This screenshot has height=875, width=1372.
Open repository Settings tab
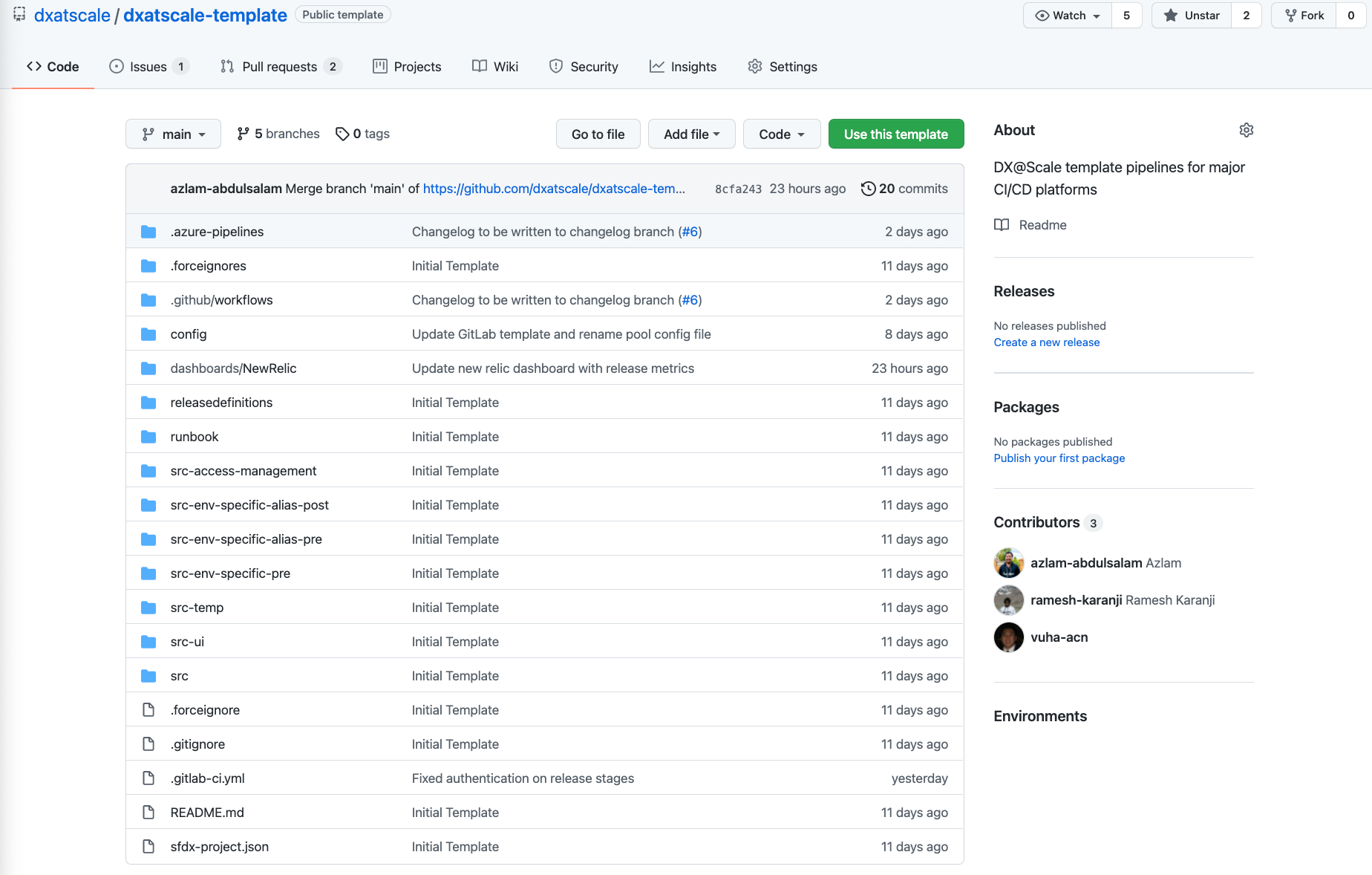783,66
